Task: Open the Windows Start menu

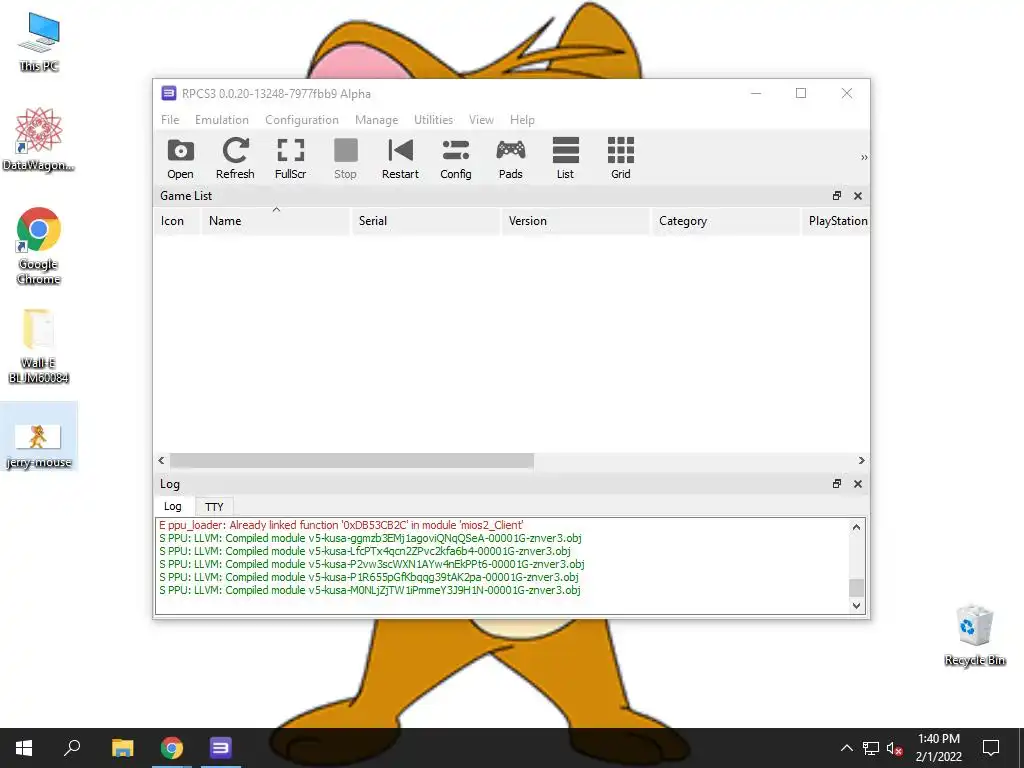Action: [24, 748]
